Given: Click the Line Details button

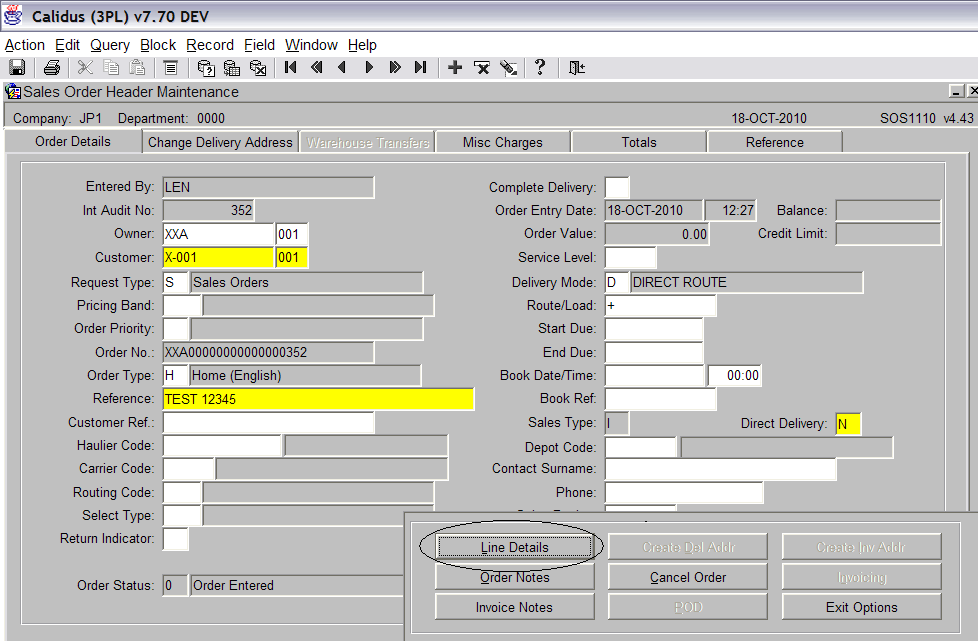Looking at the screenshot, I should pos(515,547).
